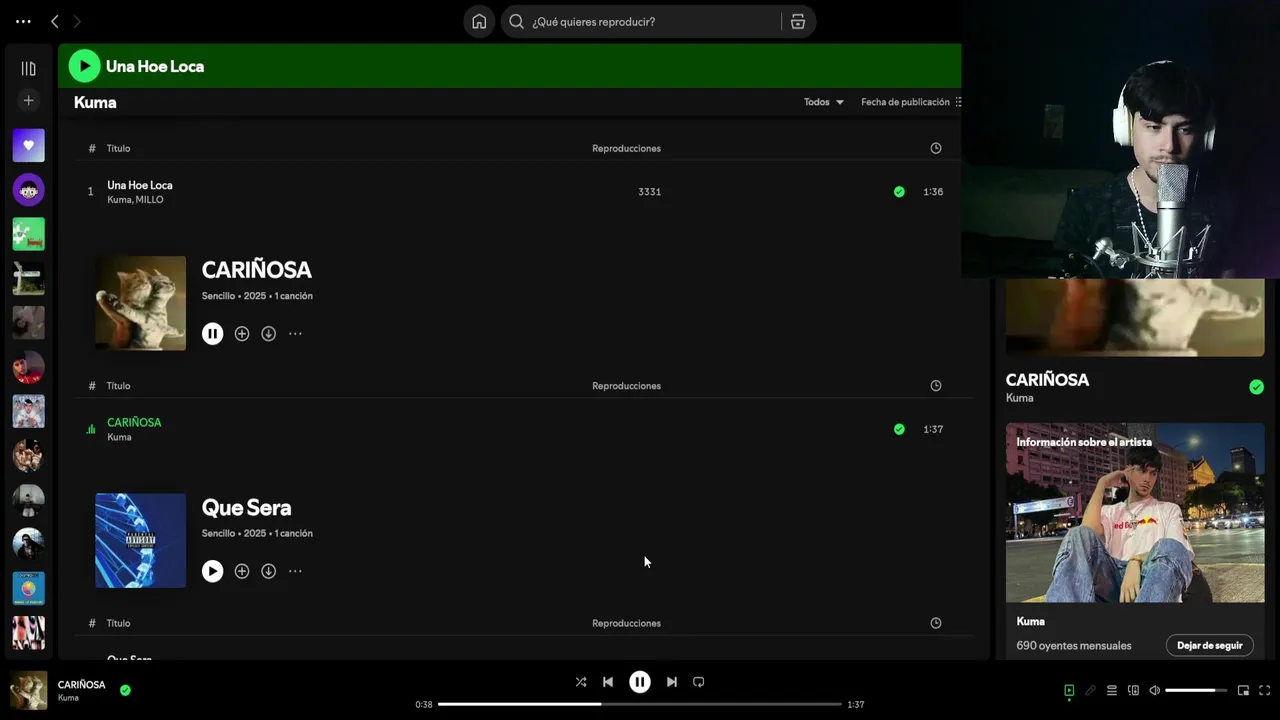This screenshot has width=1280, height=720.
Task: Open connect to a device icon
Action: pyautogui.click(x=1133, y=690)
